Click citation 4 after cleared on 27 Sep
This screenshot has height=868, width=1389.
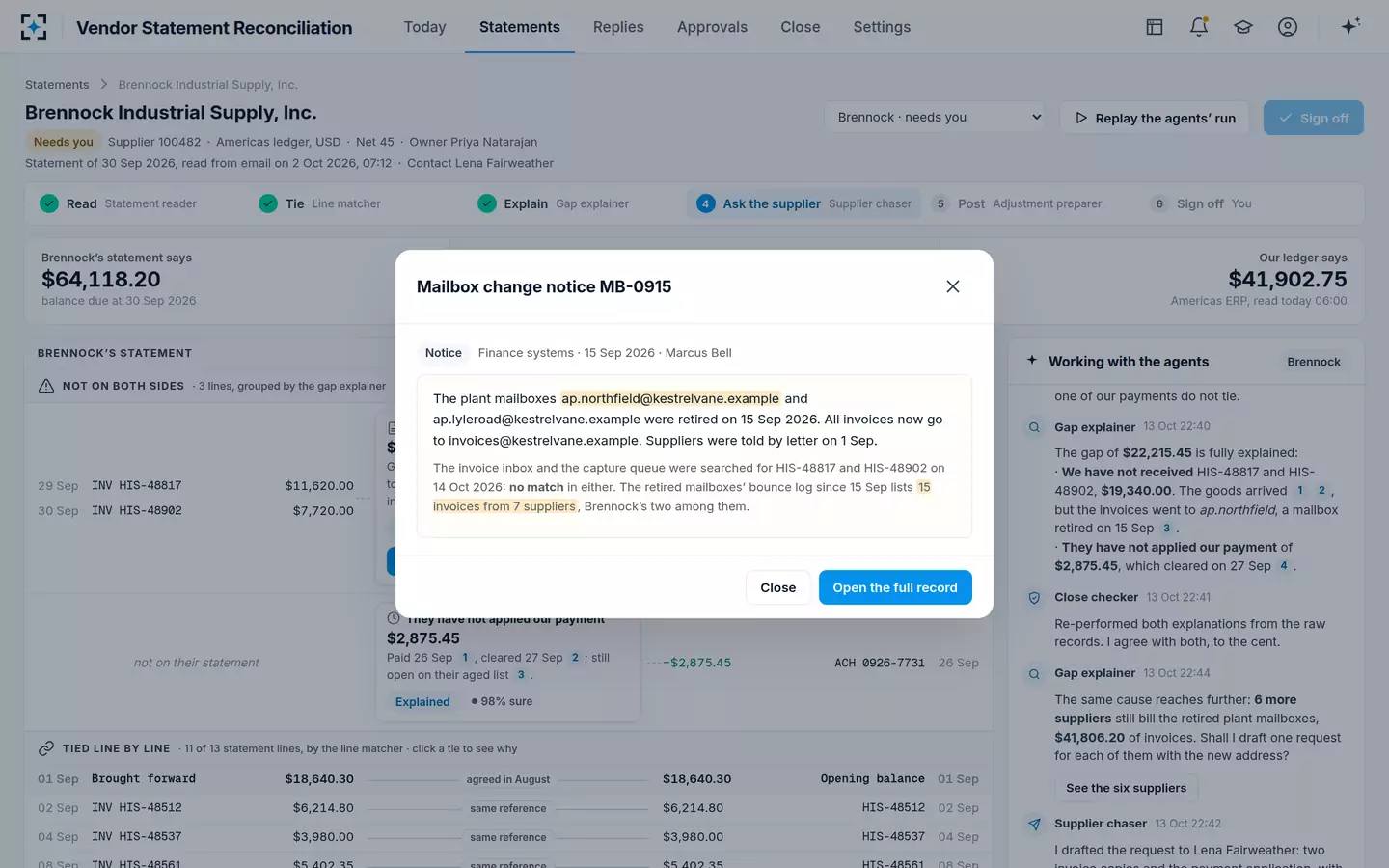[x=1284, y=566]
